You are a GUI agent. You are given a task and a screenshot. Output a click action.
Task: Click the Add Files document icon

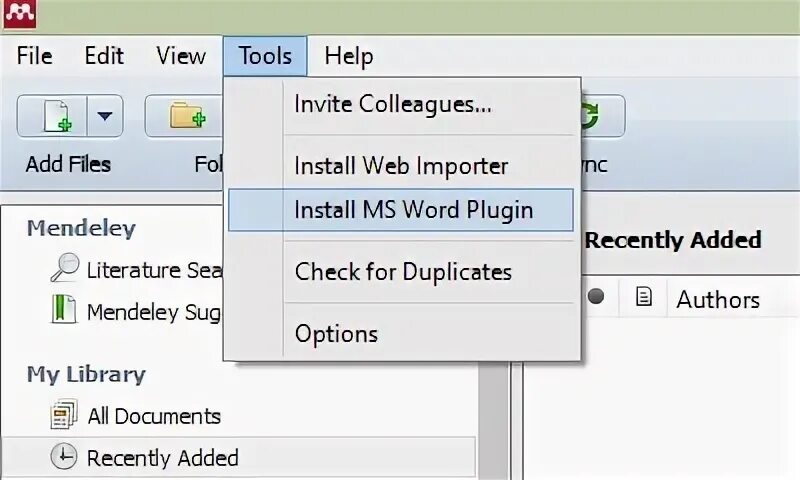(58, 116)
